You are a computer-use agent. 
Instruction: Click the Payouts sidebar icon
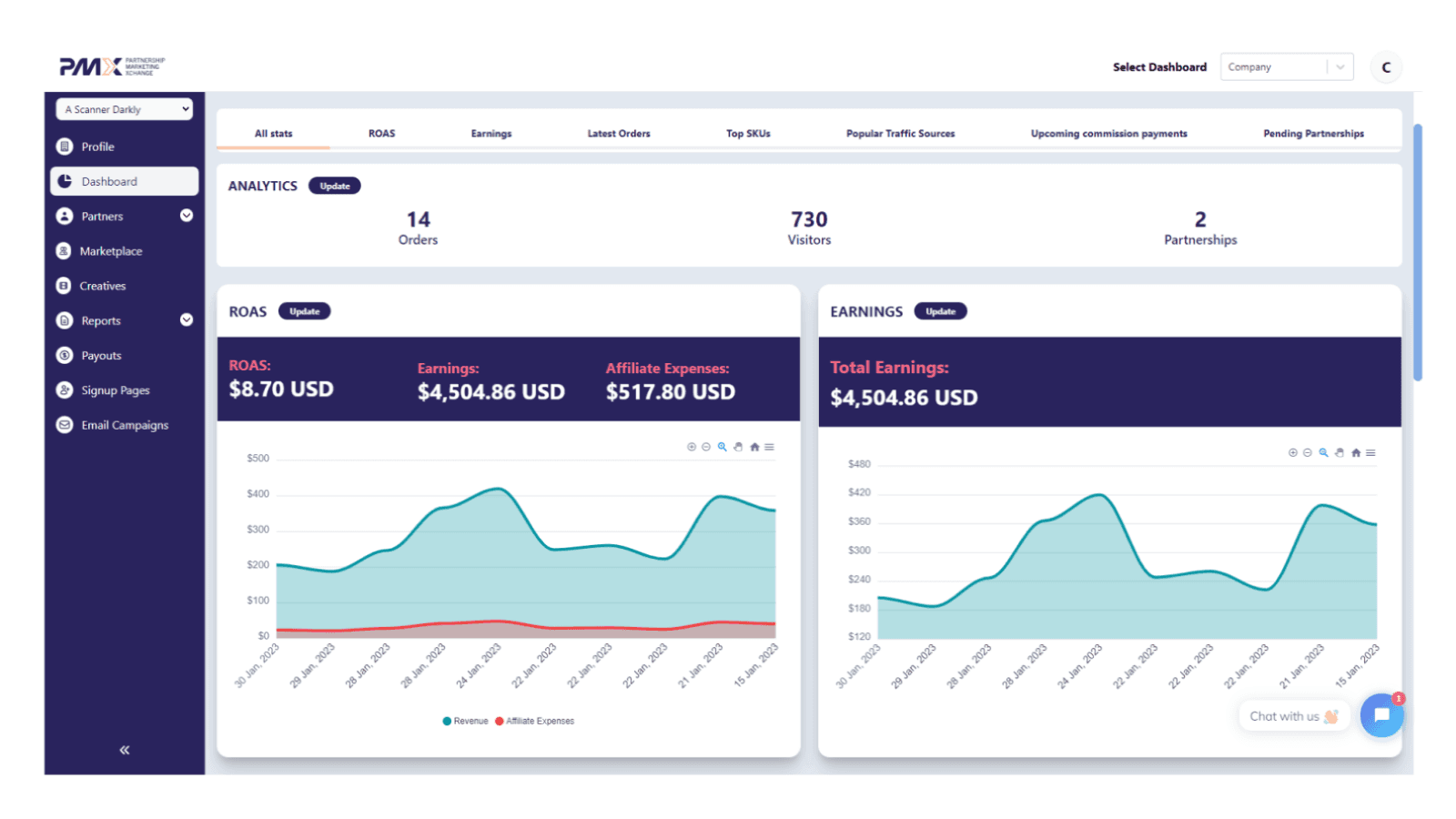pos(65,355)
